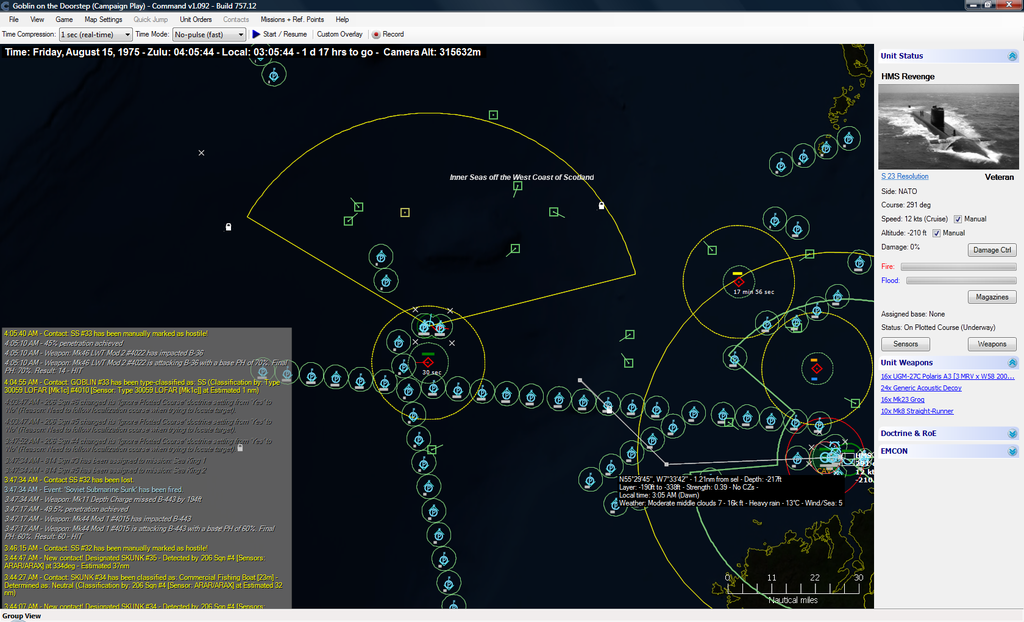Click green neutral square contact below map title
Image resolution: width=1024 pixels, height=622 pixels.
[517, 186]
